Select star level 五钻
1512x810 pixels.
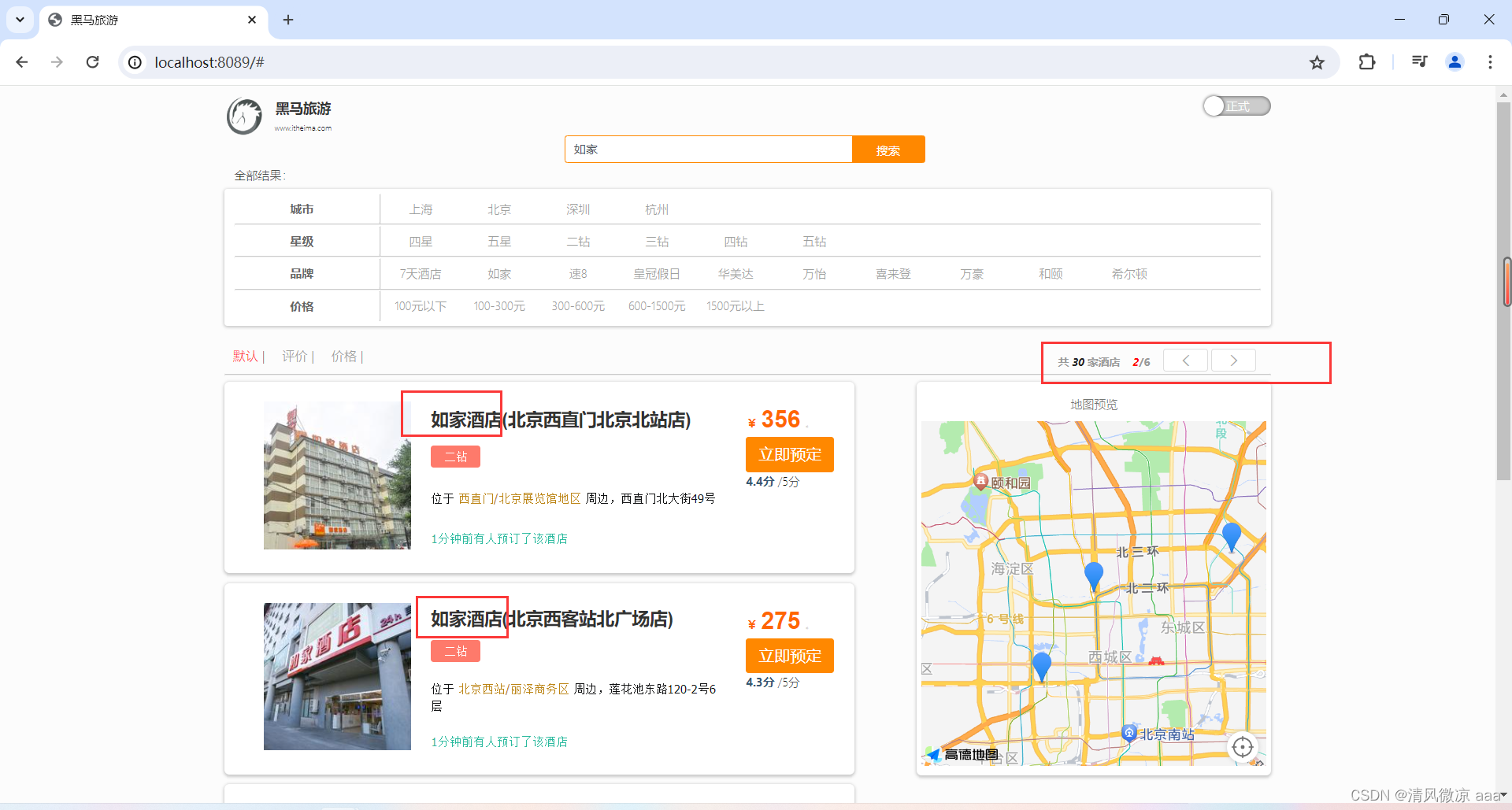point(814,242)
